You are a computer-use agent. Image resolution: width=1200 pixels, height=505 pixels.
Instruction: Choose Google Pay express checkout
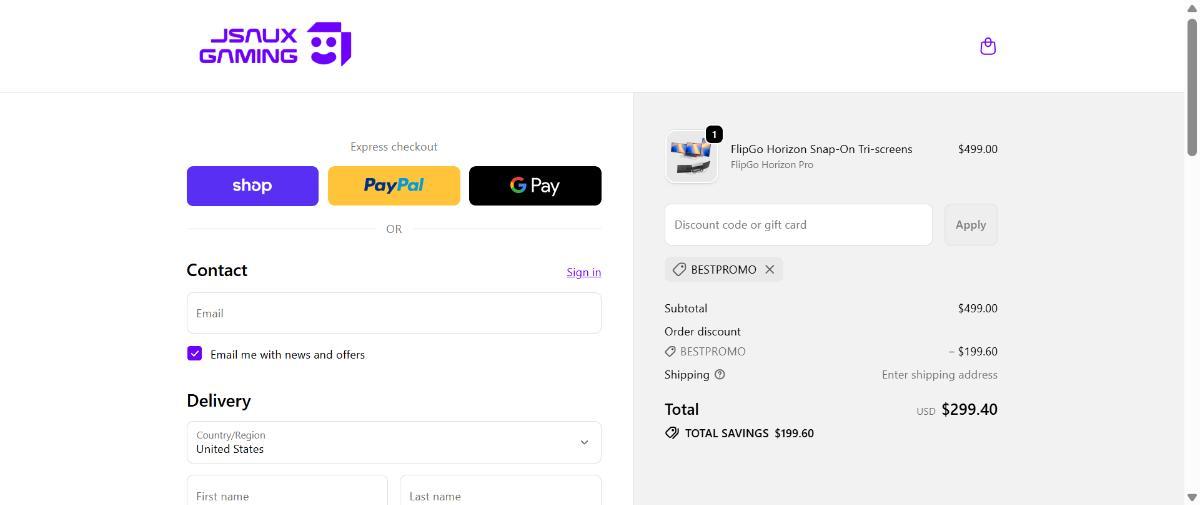[535, 186]
